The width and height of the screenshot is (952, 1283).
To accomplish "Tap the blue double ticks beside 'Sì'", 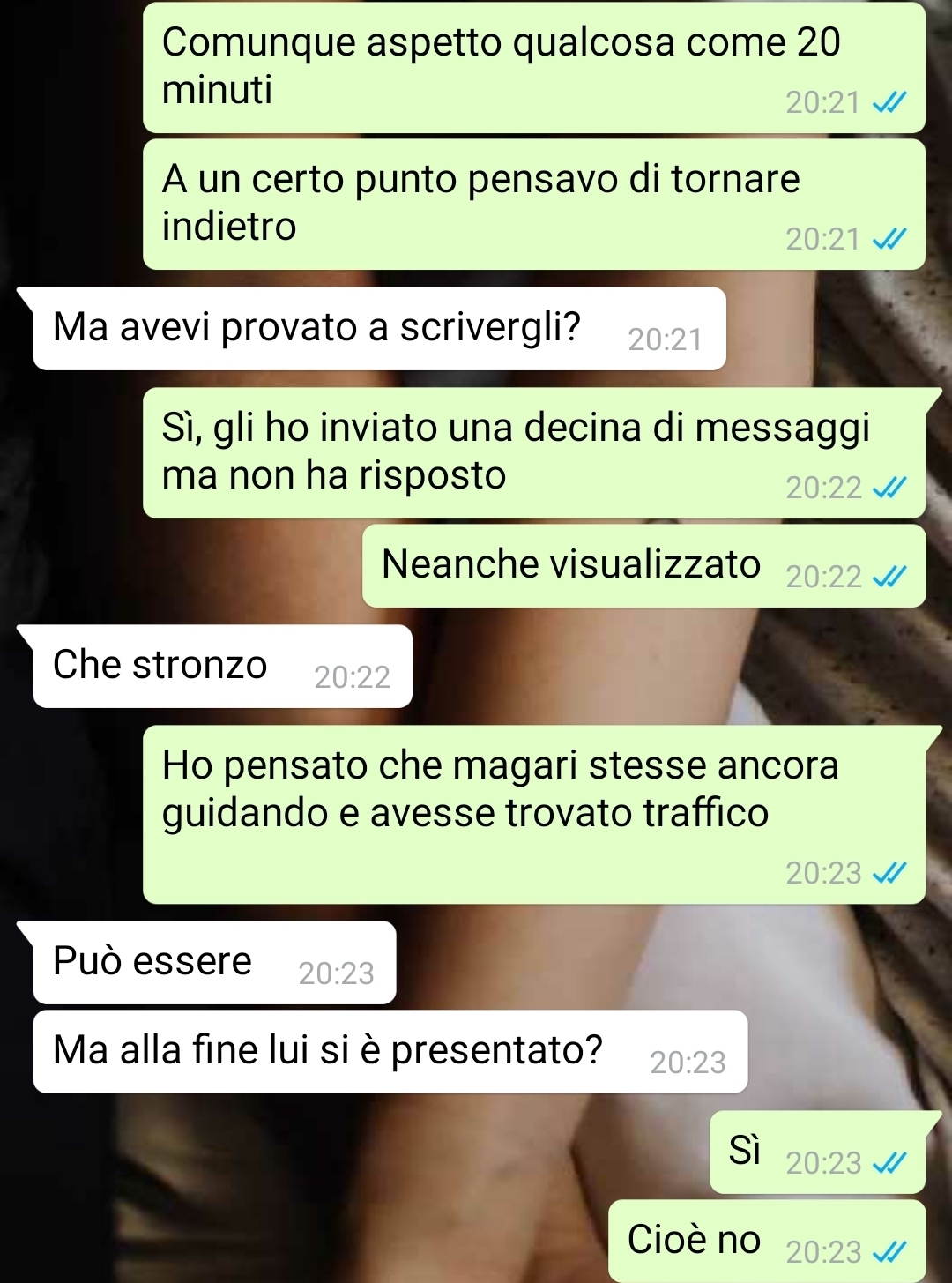I will 889,1163.
